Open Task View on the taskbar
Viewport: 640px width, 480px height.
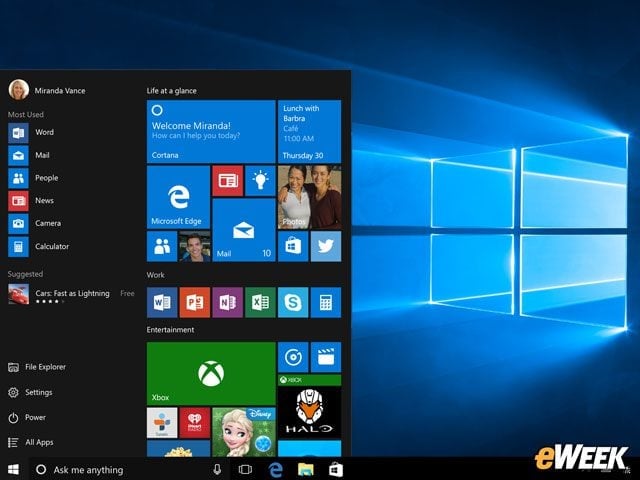click(x=245, y=469)
